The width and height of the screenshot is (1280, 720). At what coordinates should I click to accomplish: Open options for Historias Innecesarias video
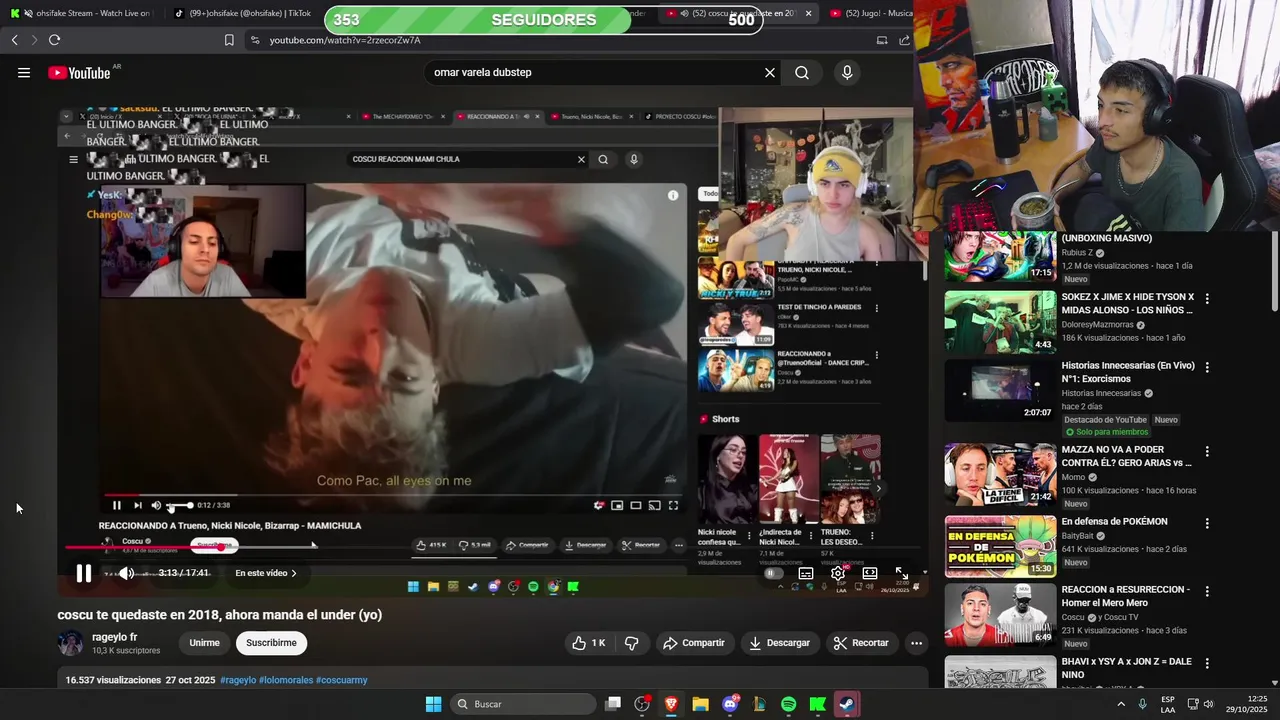click(x=1207, y=367)
